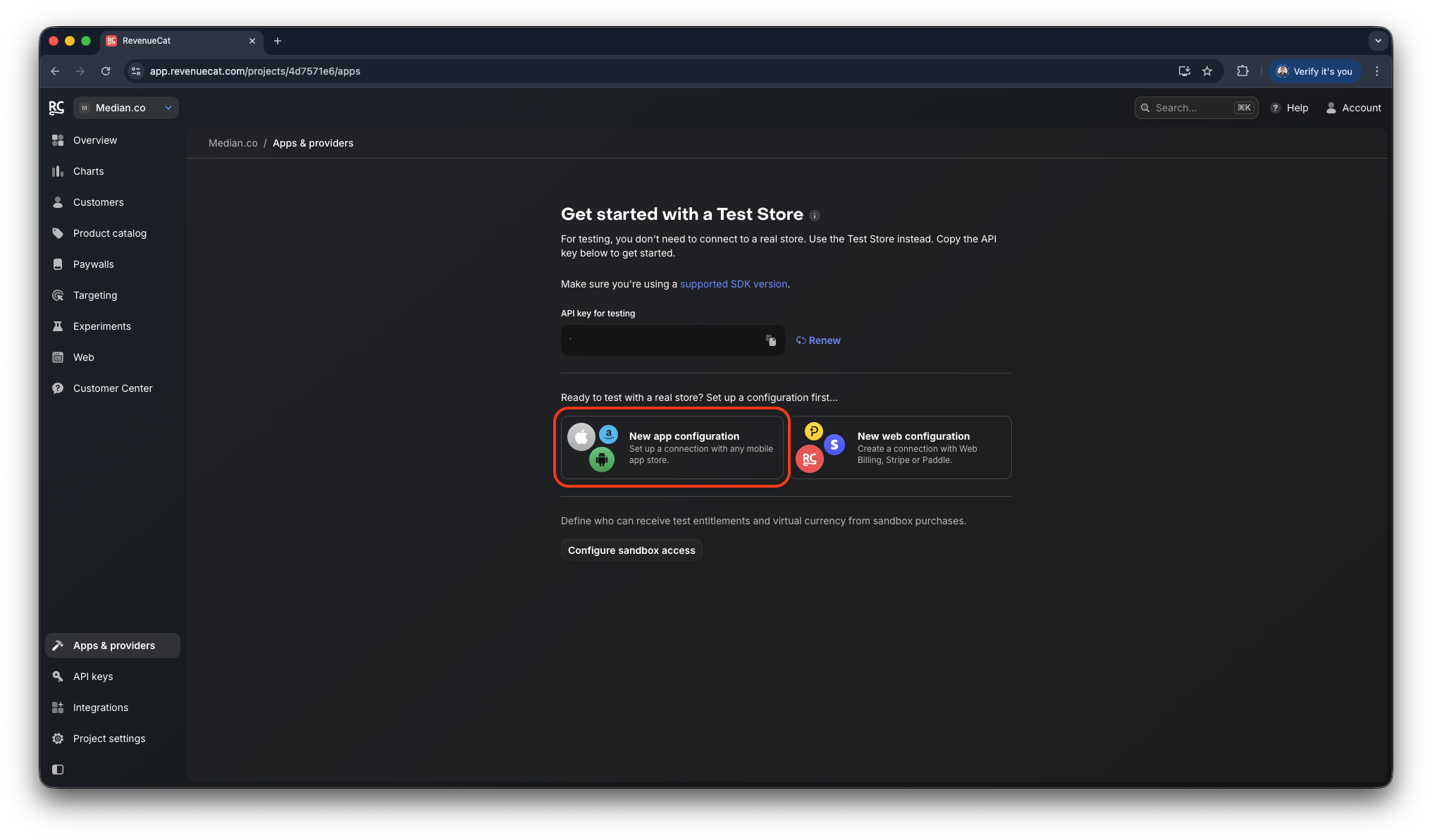Viewport: 1432px width, 840px height.
Task: Click Renew to regenerate API key
Action: click(x=818, y=340)
